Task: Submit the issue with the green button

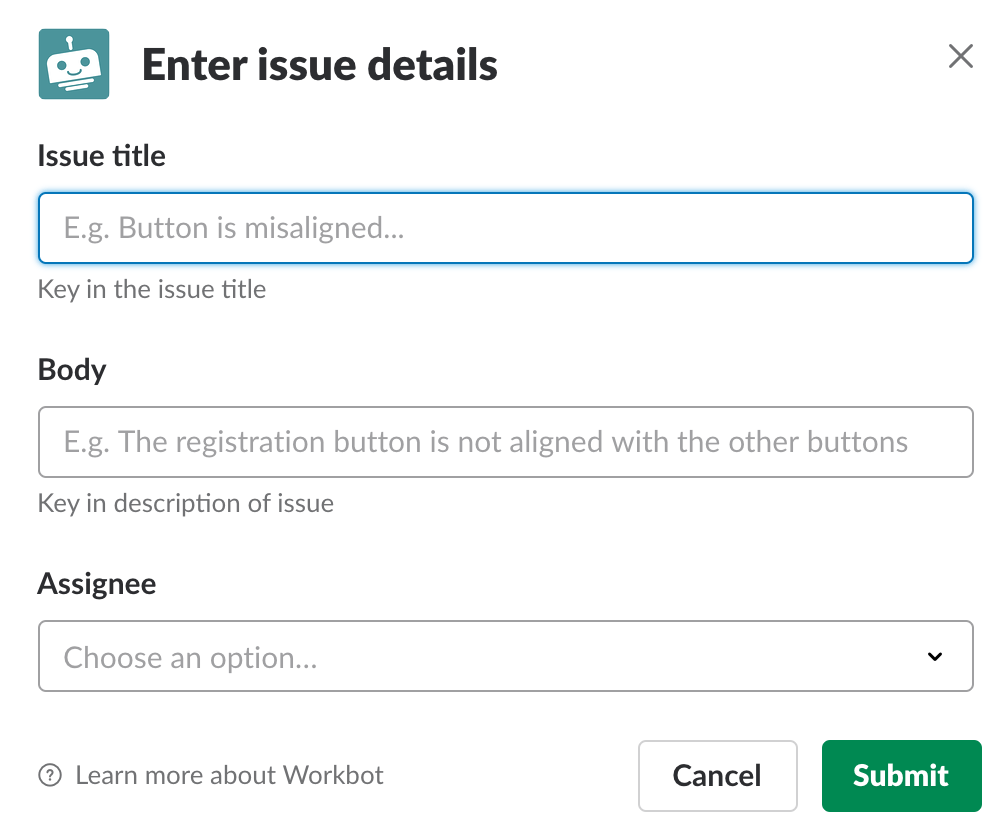Action: pyautogui.click(x=901, y=776)
